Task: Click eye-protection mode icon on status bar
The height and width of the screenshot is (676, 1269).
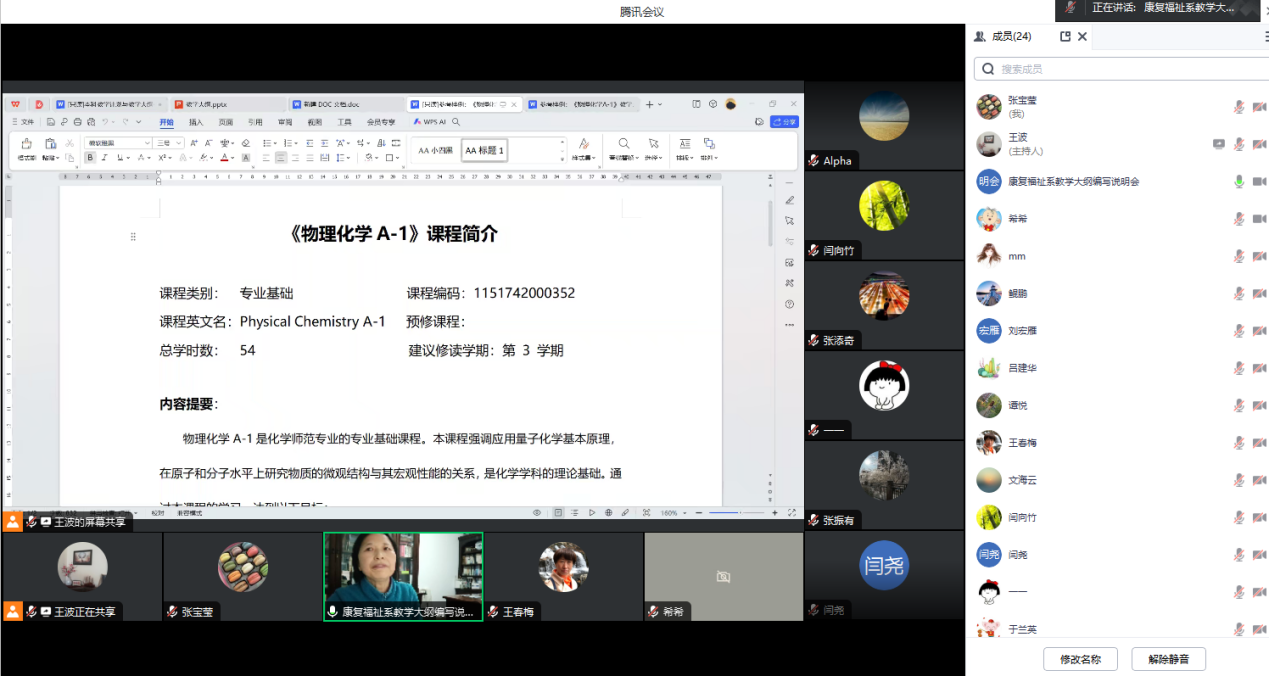Action: point(537,512)
